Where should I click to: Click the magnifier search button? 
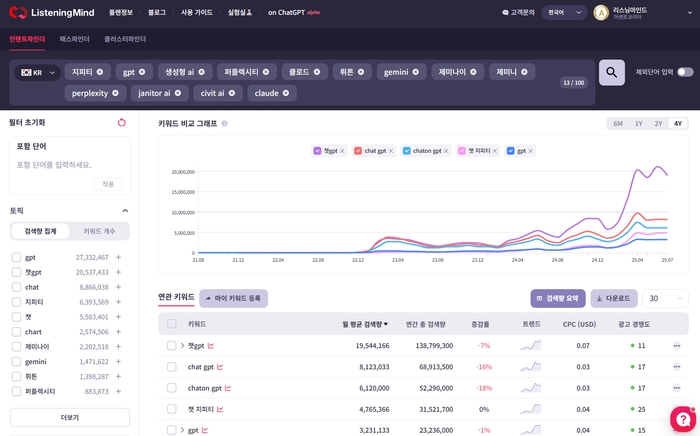pos(611,72)
